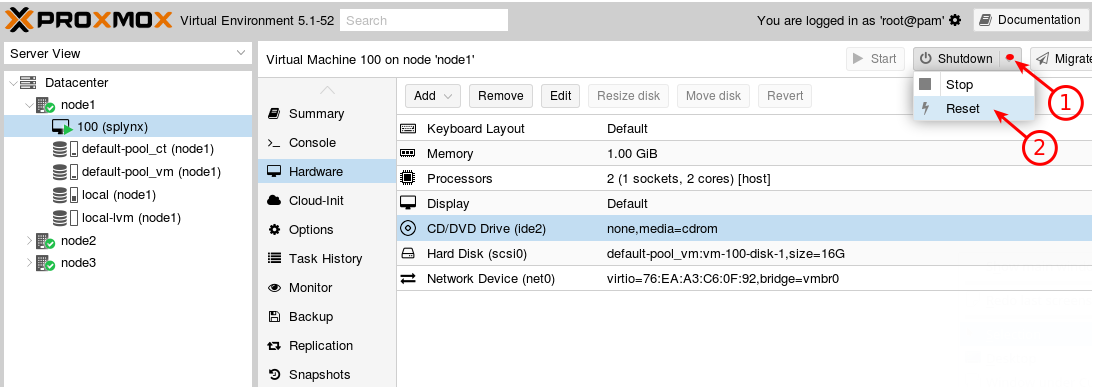Click the Resize disk button

coord(629,96)
